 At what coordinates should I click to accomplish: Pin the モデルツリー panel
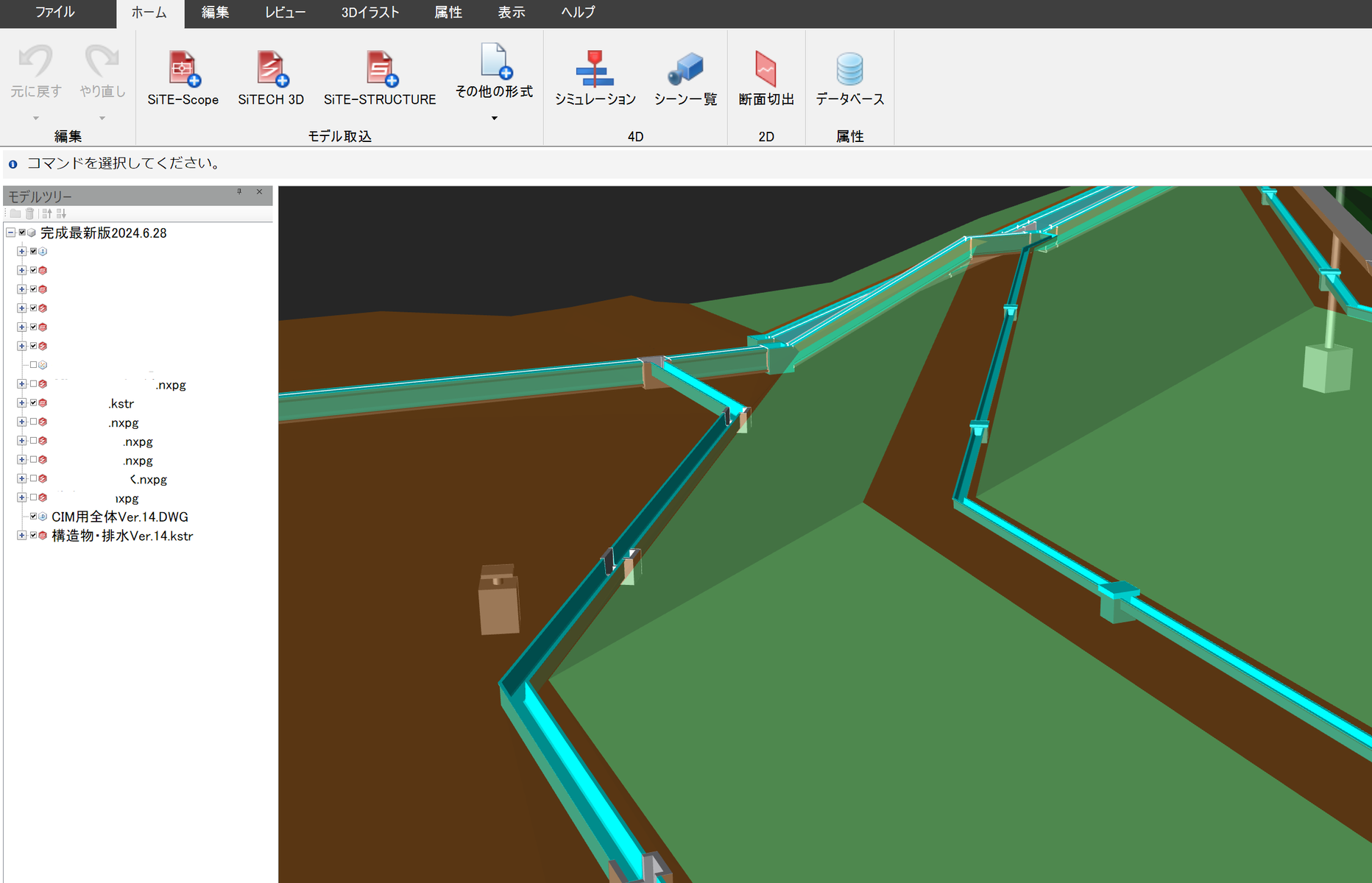click(x=239, y=192)
